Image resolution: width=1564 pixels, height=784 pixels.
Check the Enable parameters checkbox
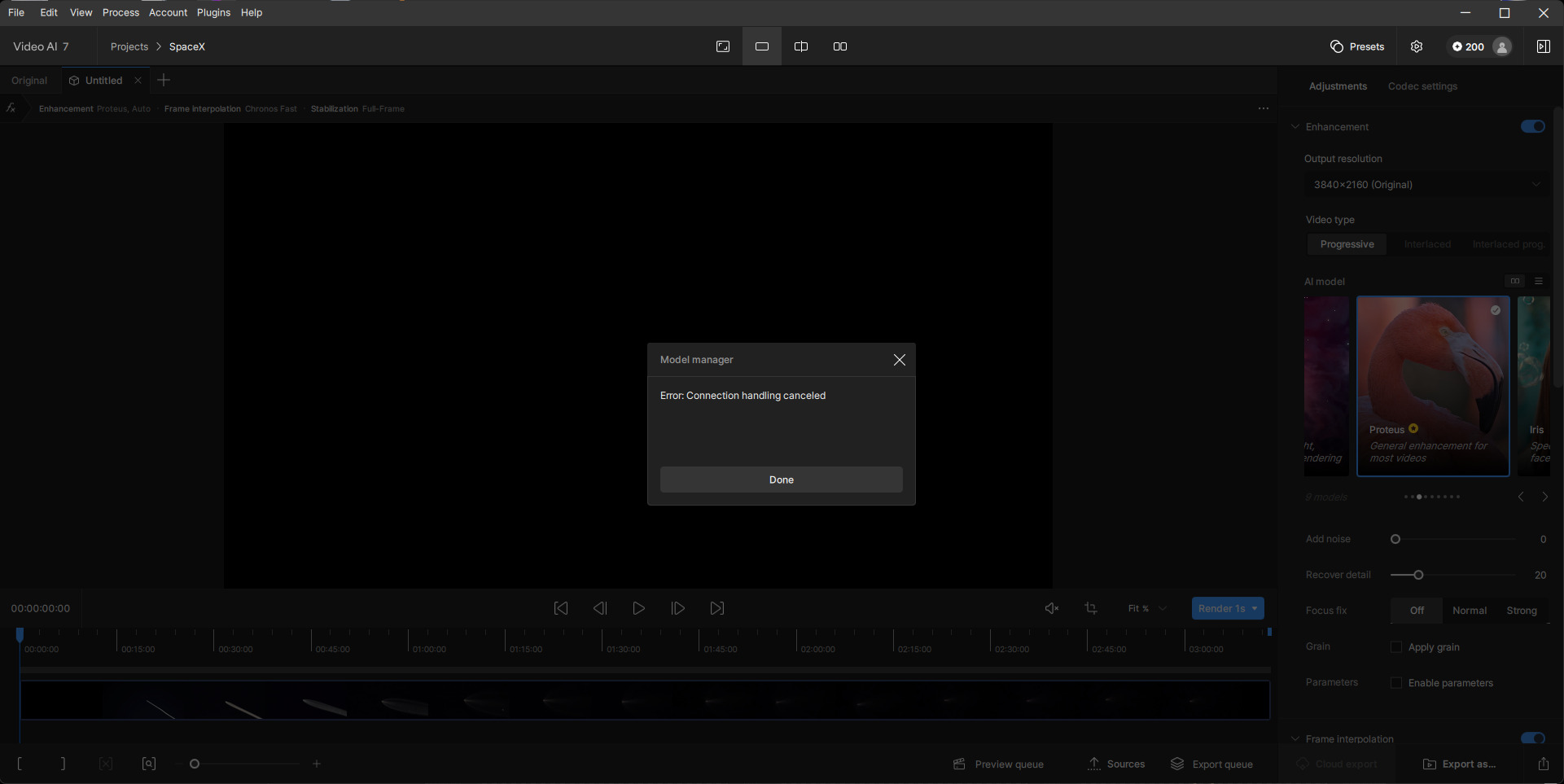pyautogui.click(x=1396, y=683)
